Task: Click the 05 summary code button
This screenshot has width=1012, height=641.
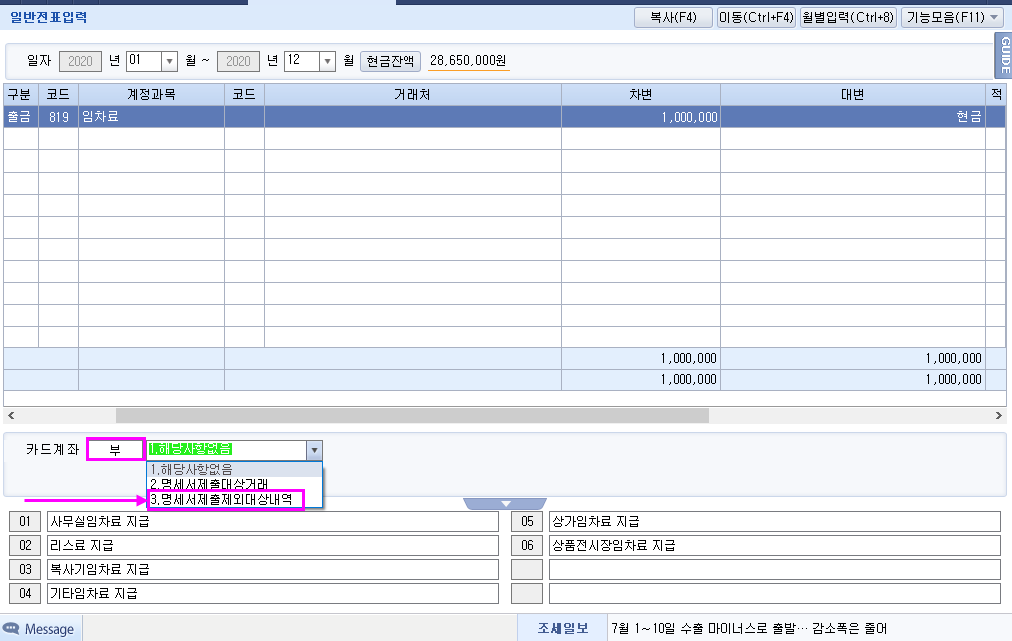Action: coord(527,522)
